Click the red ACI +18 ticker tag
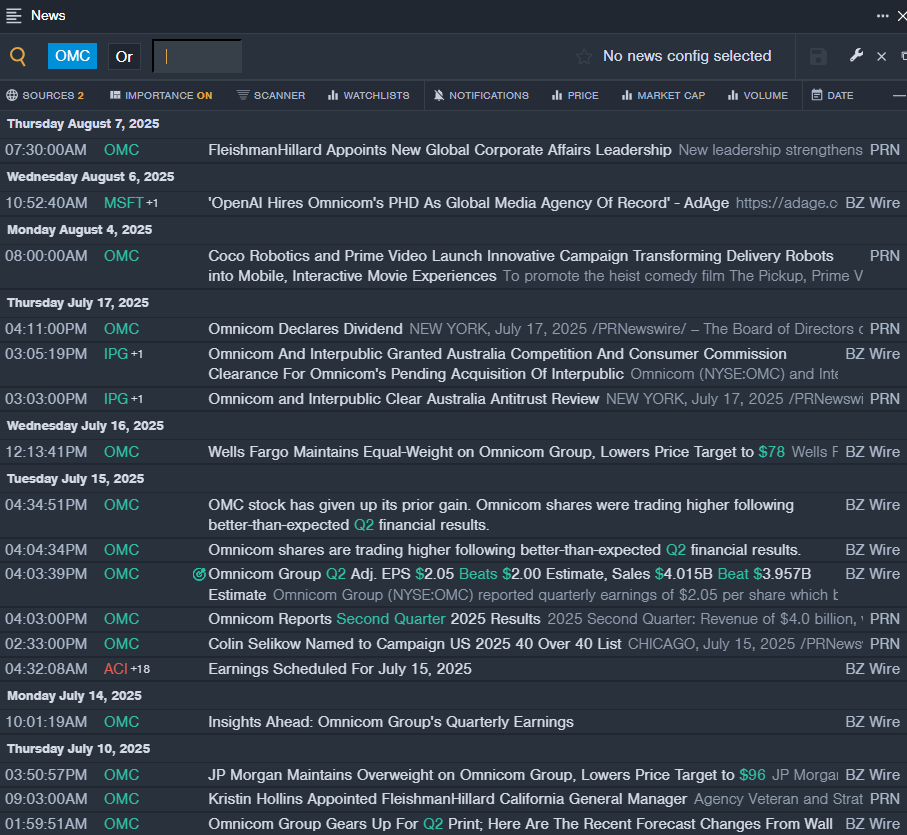 coord(127,669)
